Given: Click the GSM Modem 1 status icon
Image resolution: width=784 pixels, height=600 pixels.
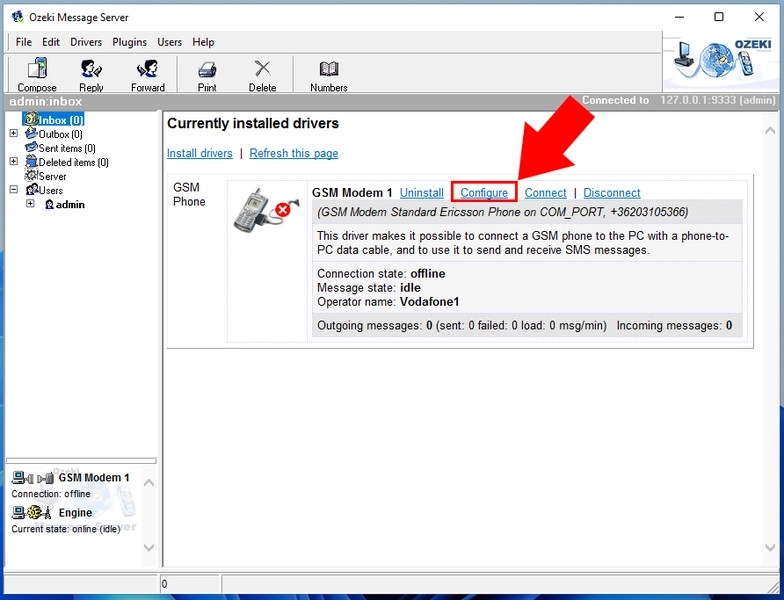Looking at the screenshot, I should [32, 478].
